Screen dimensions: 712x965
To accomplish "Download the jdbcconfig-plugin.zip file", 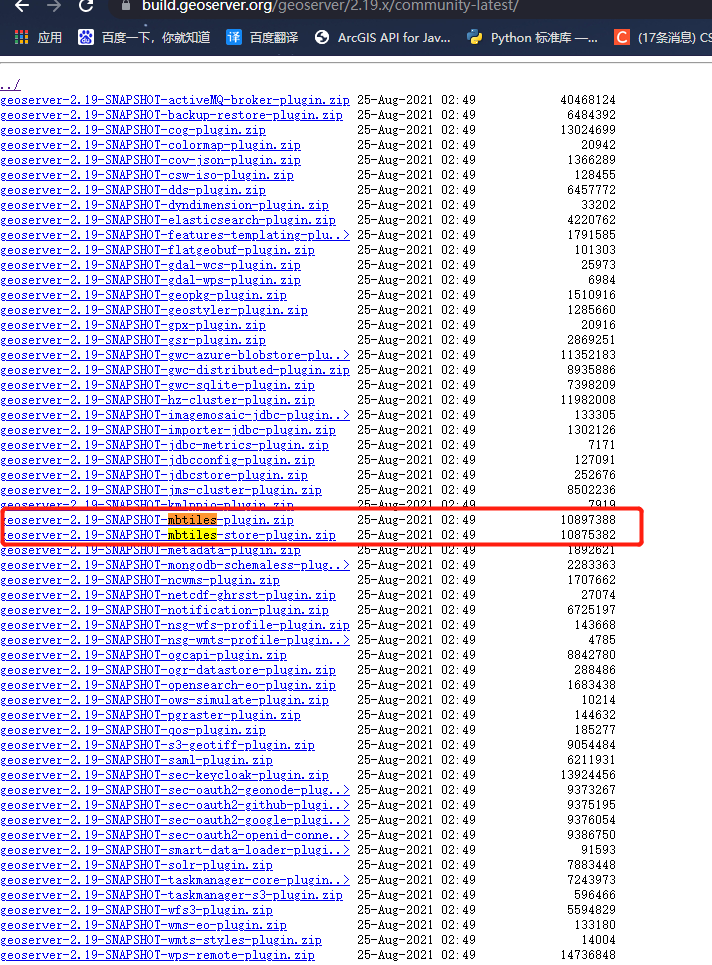I will [x=158, y=460].
